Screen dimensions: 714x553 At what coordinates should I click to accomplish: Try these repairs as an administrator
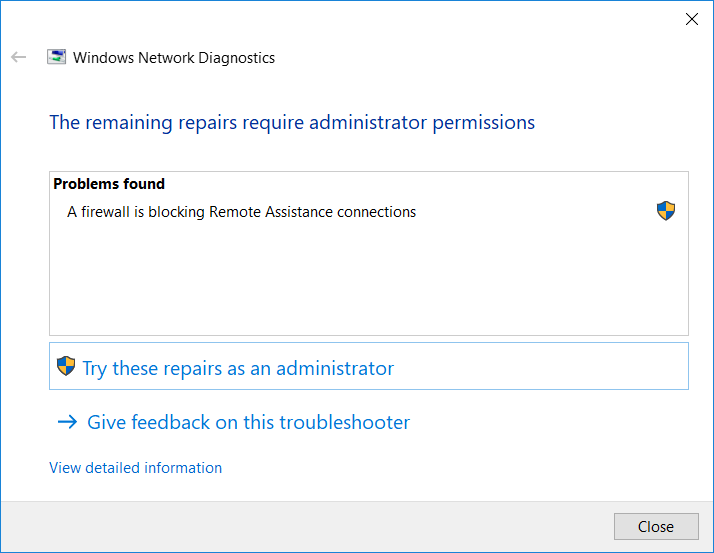[369, 366]
